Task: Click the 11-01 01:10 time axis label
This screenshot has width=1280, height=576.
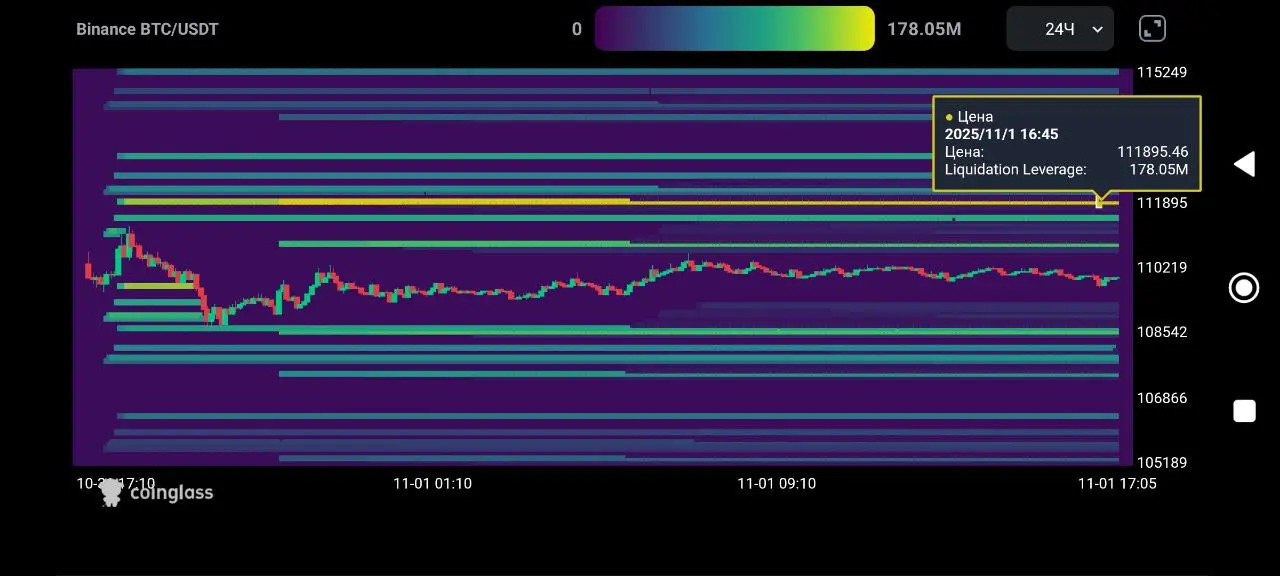Action: 432,483
